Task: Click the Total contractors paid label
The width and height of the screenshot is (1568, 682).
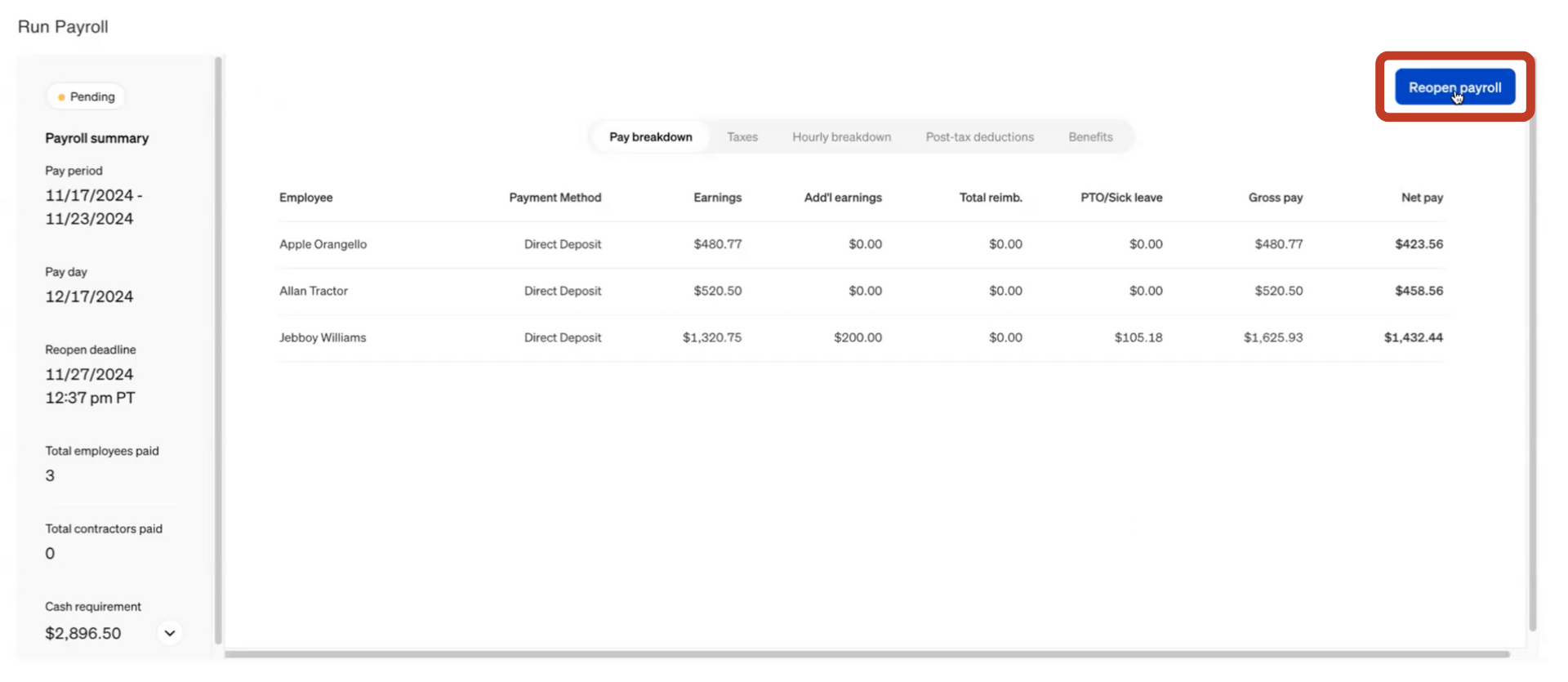Action: coord(103,528)
